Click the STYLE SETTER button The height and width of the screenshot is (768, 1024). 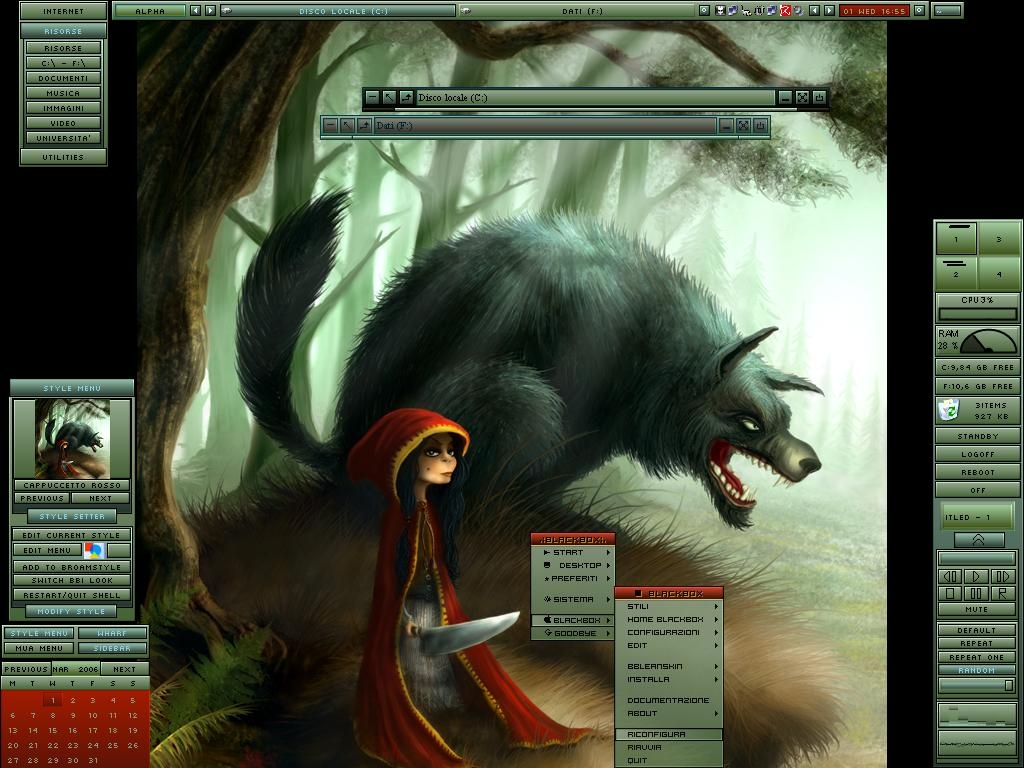[x=72, y=517]
